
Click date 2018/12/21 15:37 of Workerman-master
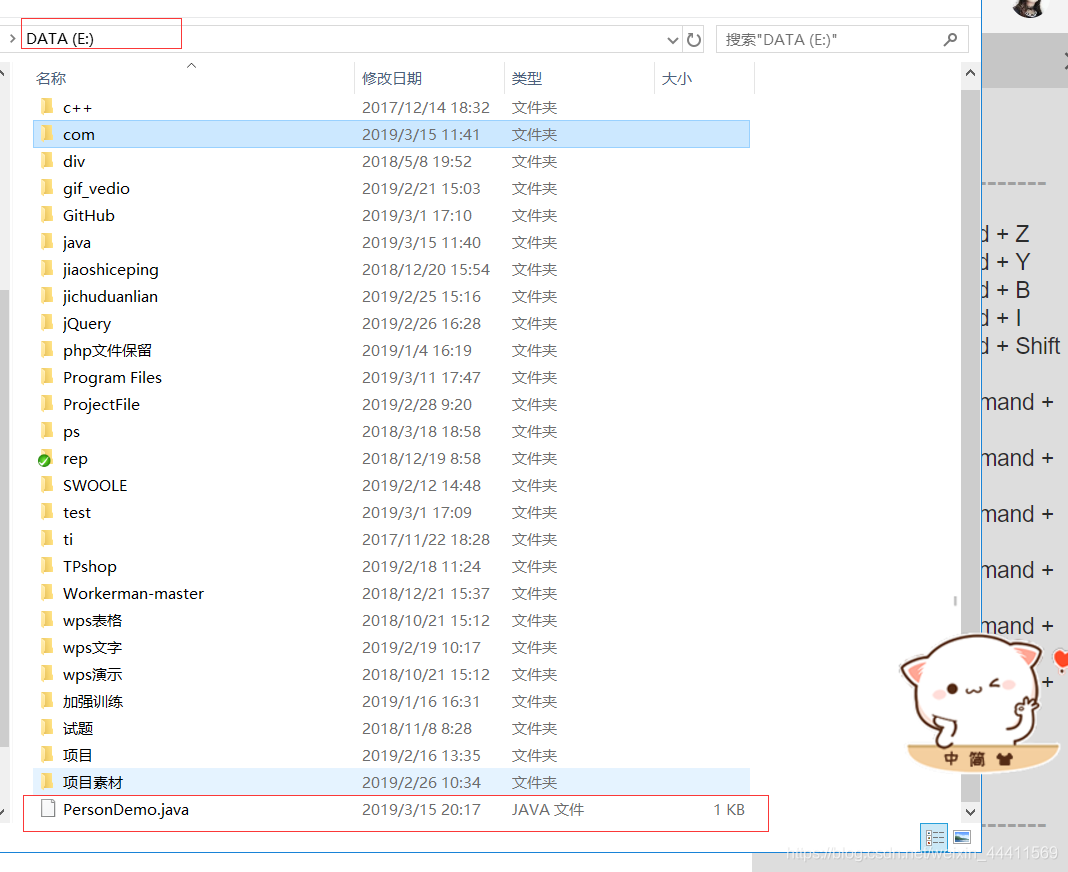[426, 593]
